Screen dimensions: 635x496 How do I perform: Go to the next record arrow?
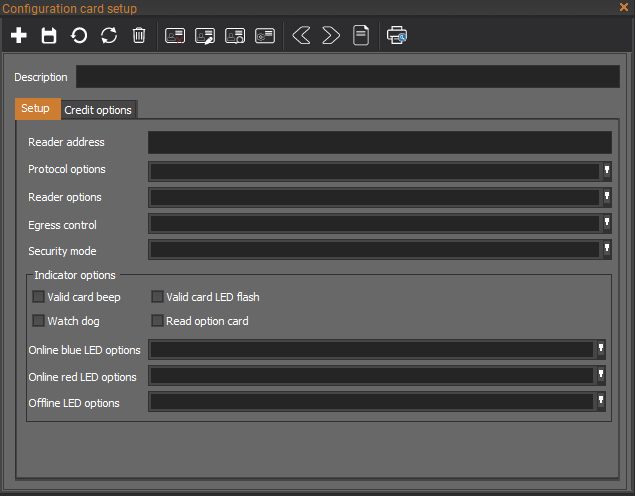(331, 36)
